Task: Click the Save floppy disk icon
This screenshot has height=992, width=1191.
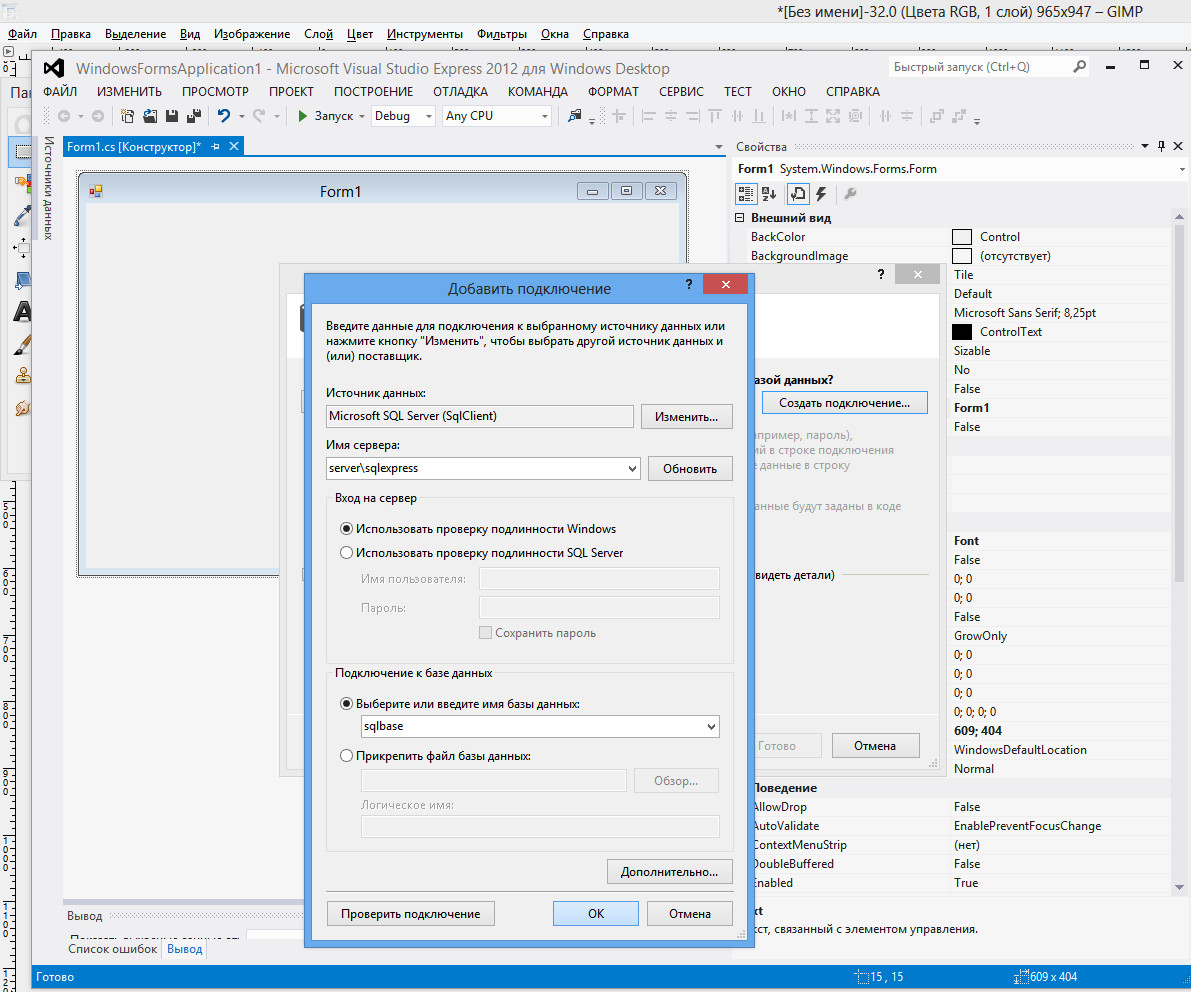Action: coord(172,116)
